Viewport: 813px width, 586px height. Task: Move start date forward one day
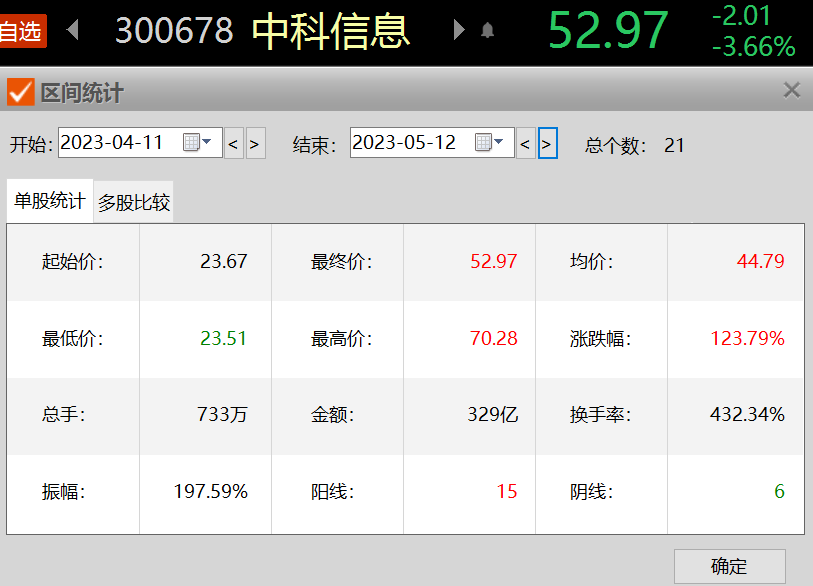pyautogui.click(x=255, y=143)
